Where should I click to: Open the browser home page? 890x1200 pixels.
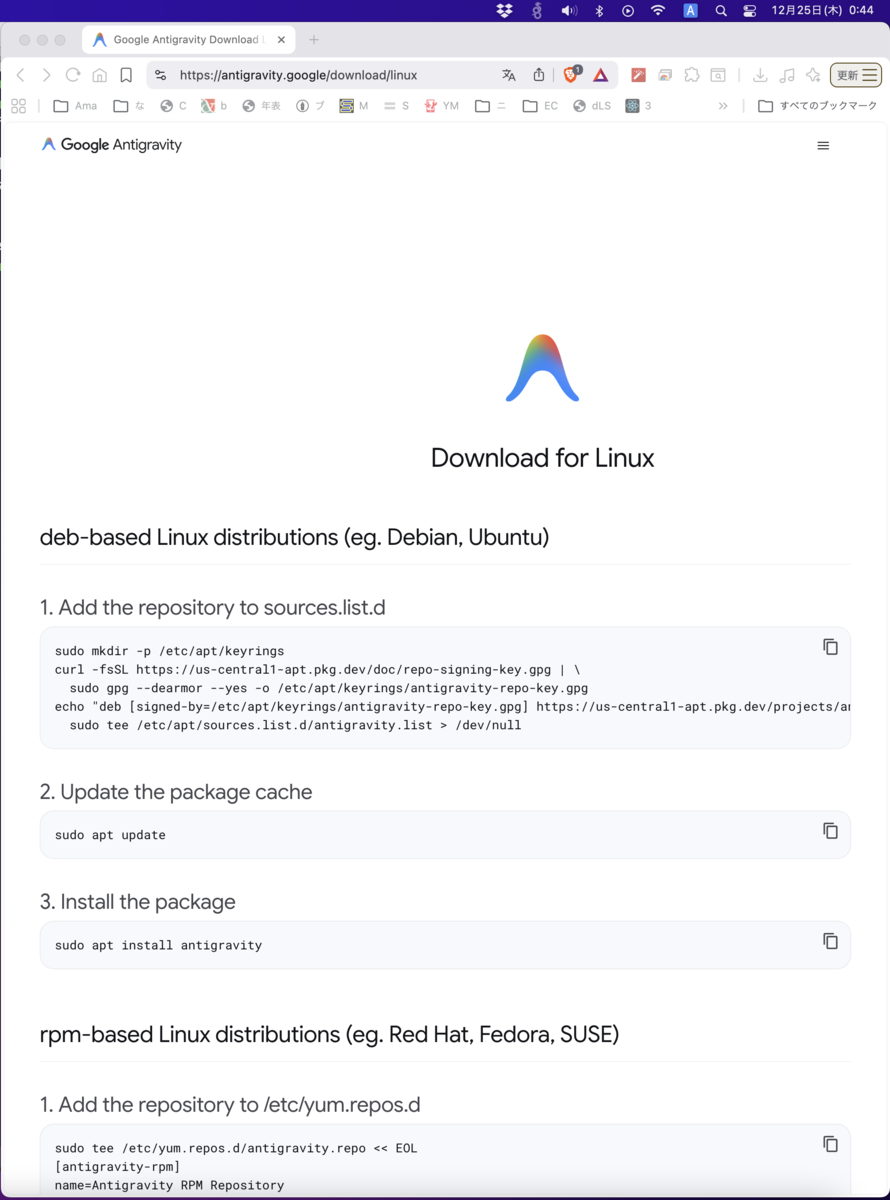99,75
